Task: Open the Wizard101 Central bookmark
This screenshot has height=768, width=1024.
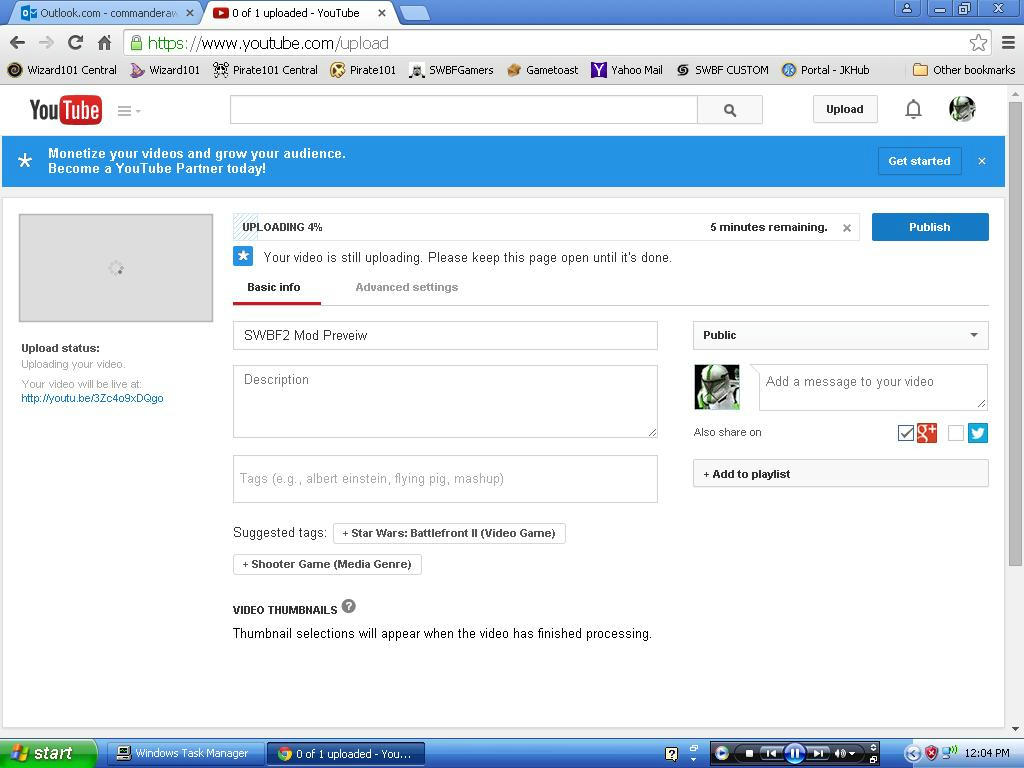Action: 62,70
